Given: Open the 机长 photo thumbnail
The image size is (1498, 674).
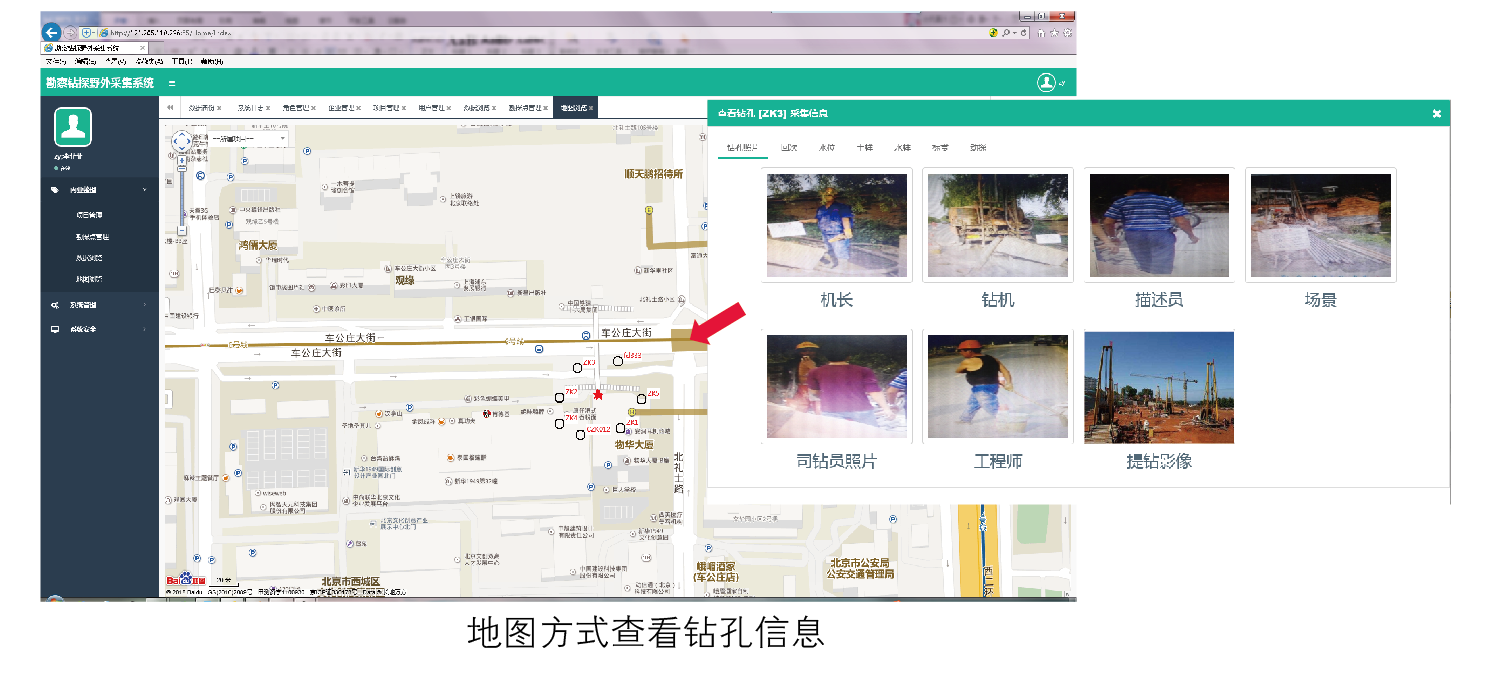Looking at the screenshot, I should [x=837, y=225].
